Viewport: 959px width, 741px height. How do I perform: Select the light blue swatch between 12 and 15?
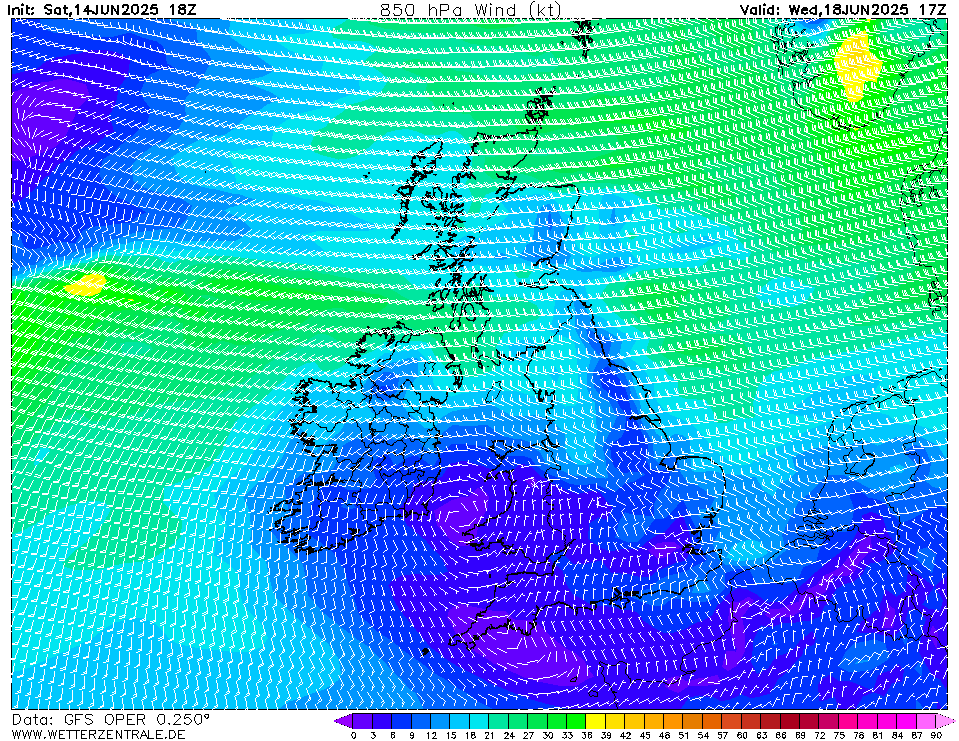click(441, 721)
